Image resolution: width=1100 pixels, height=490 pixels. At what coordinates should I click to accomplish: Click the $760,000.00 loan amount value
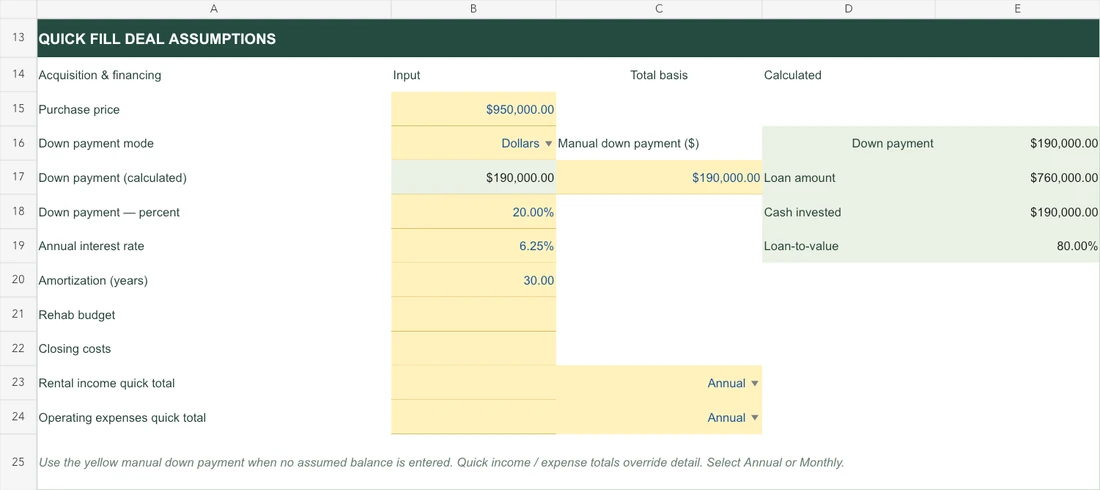[1064, 178]
